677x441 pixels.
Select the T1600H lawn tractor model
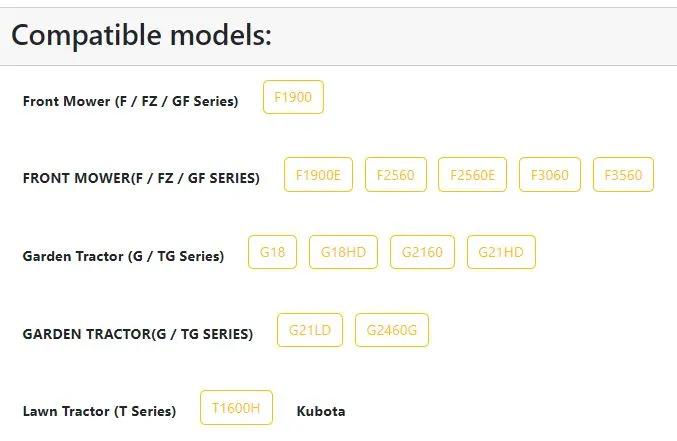pyautogui.click(x=236, y=408)
